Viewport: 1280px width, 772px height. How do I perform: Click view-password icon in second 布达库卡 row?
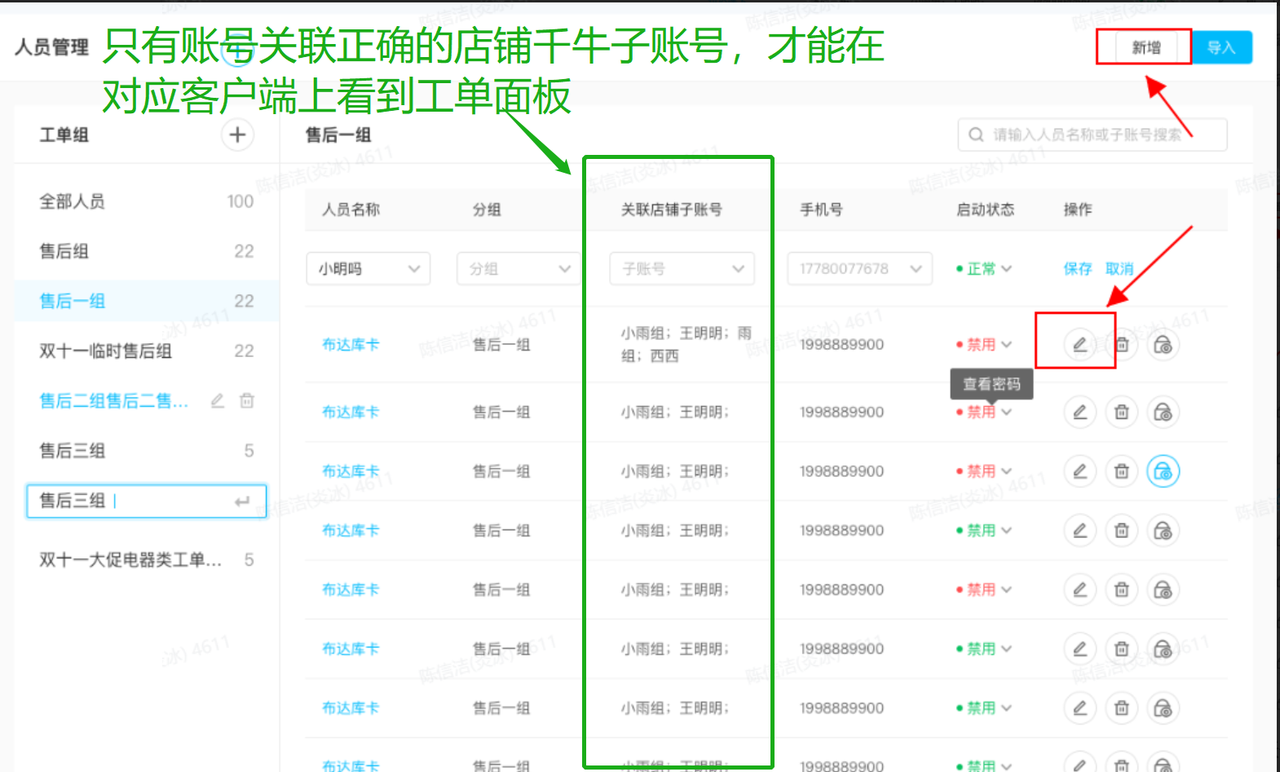pos(1164,412)
